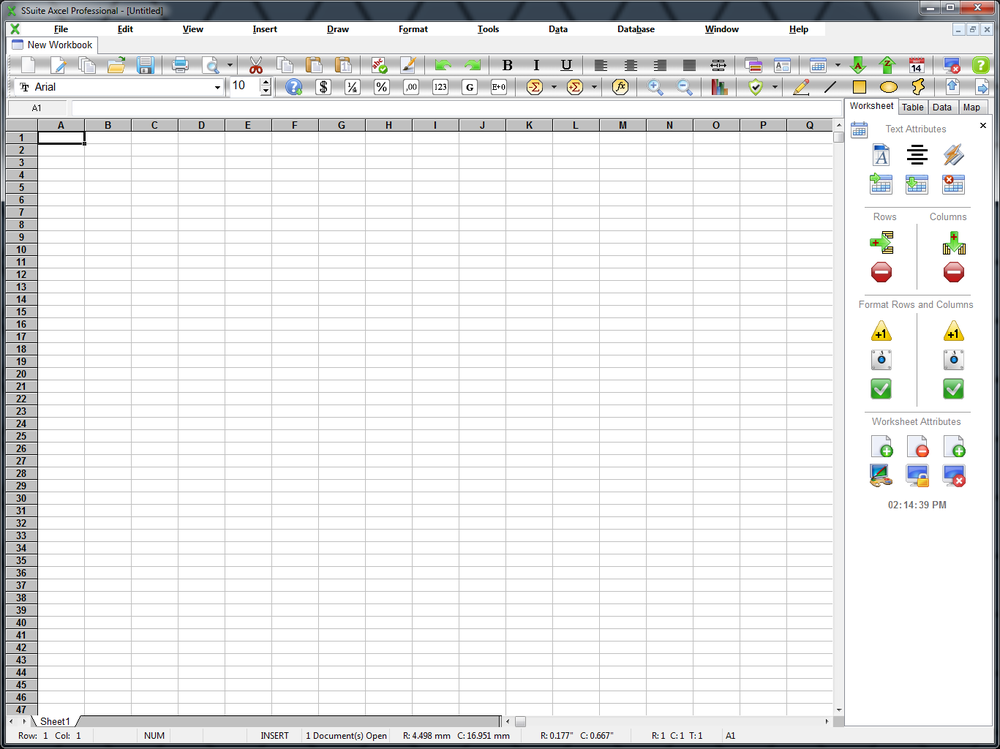Select the Data side panel tab
The width and height of the screenshot is (1000, 749).
(x=942, y=107)
